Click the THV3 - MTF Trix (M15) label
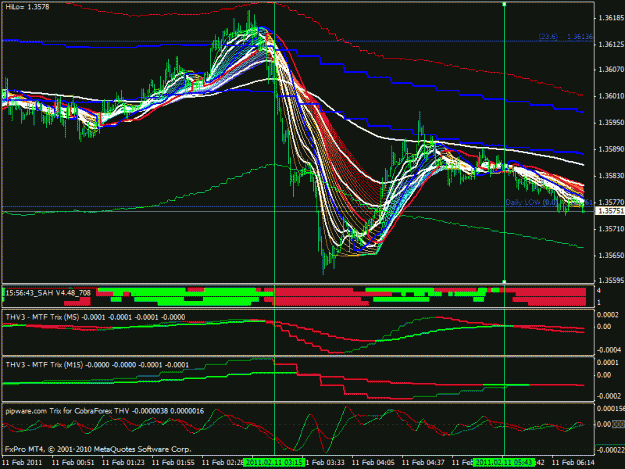 pyautogui.click(x=97, y=365)
